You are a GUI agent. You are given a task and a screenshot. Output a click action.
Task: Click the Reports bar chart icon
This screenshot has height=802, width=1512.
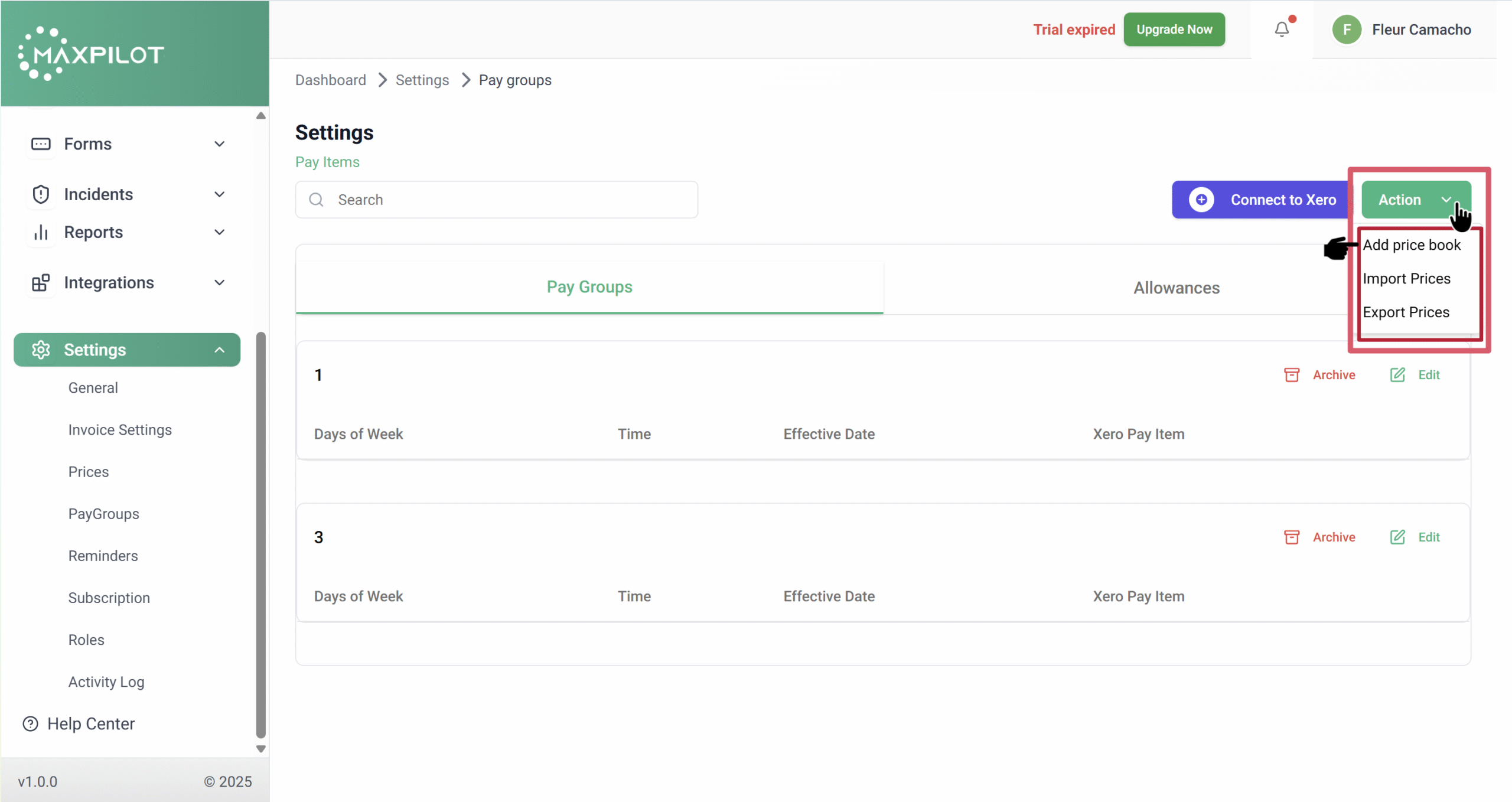pos(41,233)
